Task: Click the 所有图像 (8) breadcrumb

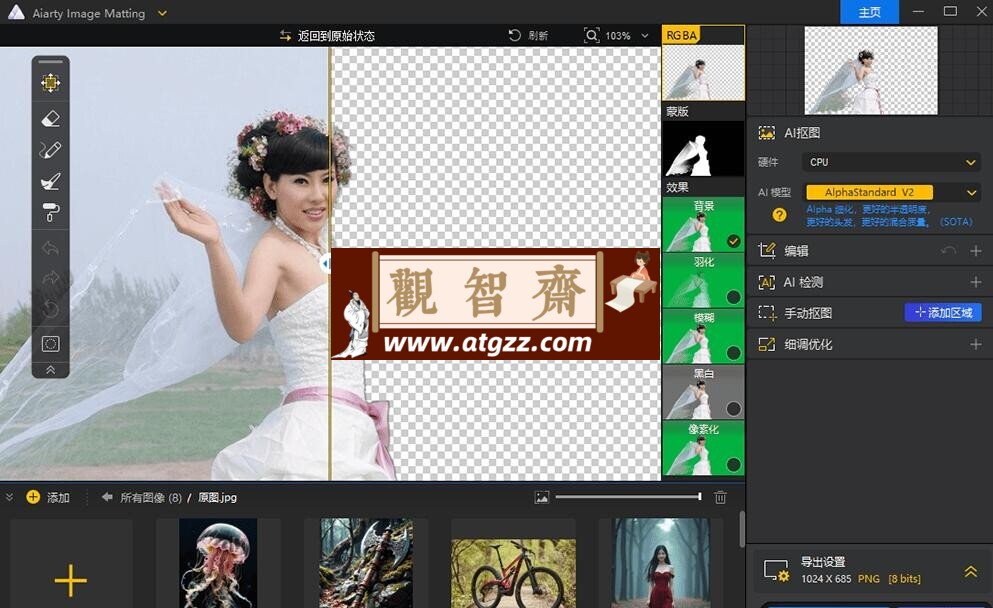Action: 151,498
